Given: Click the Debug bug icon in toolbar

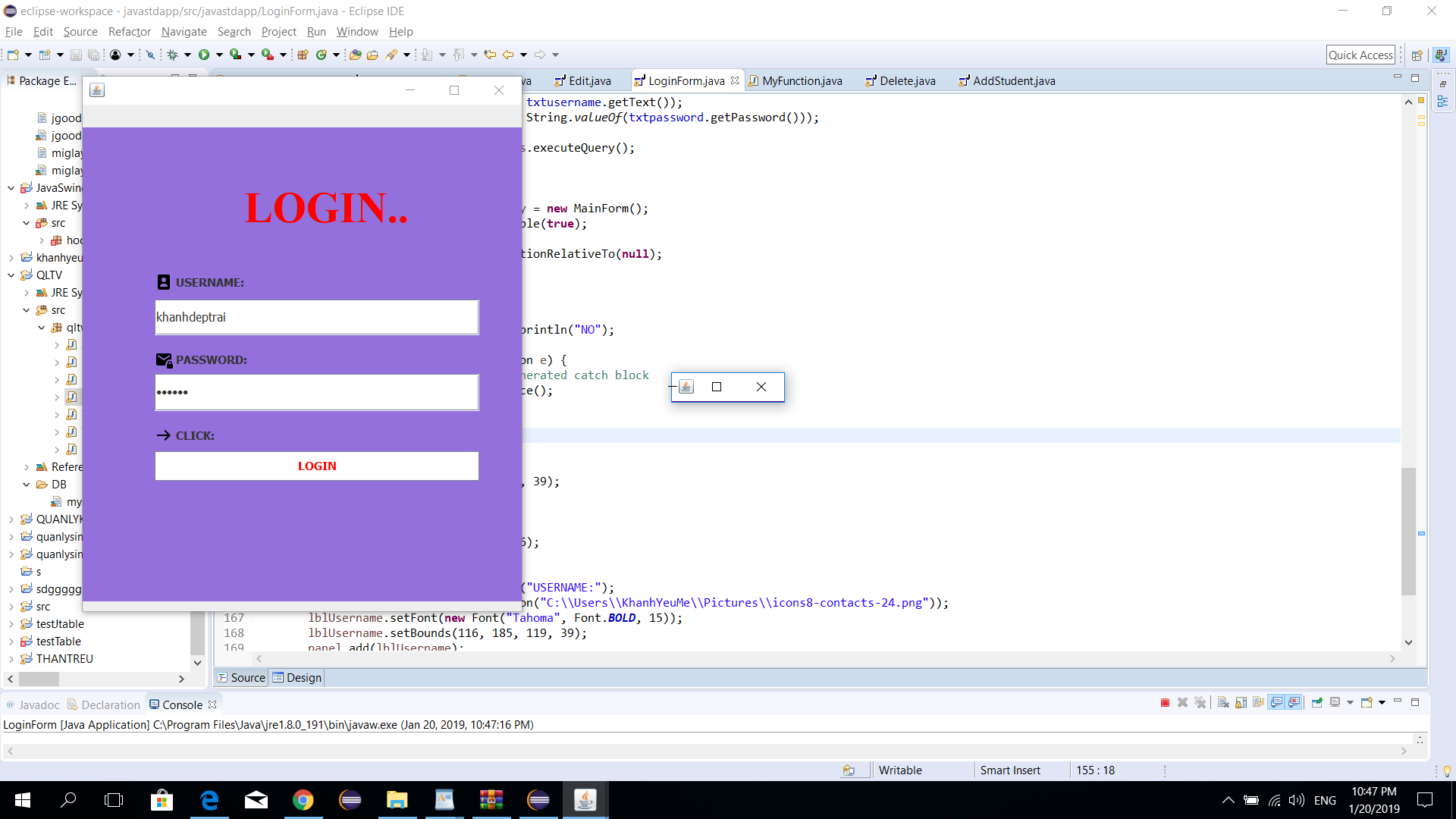Looking at the screenshot, I should coord(173,55).
